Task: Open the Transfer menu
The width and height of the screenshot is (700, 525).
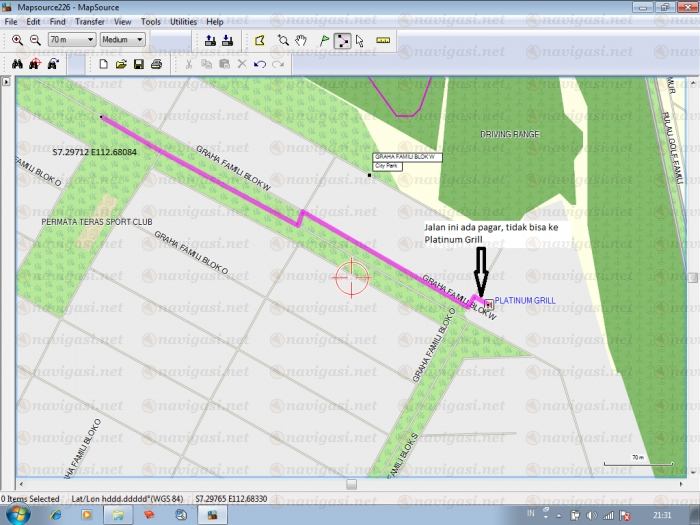Action: 89,21
